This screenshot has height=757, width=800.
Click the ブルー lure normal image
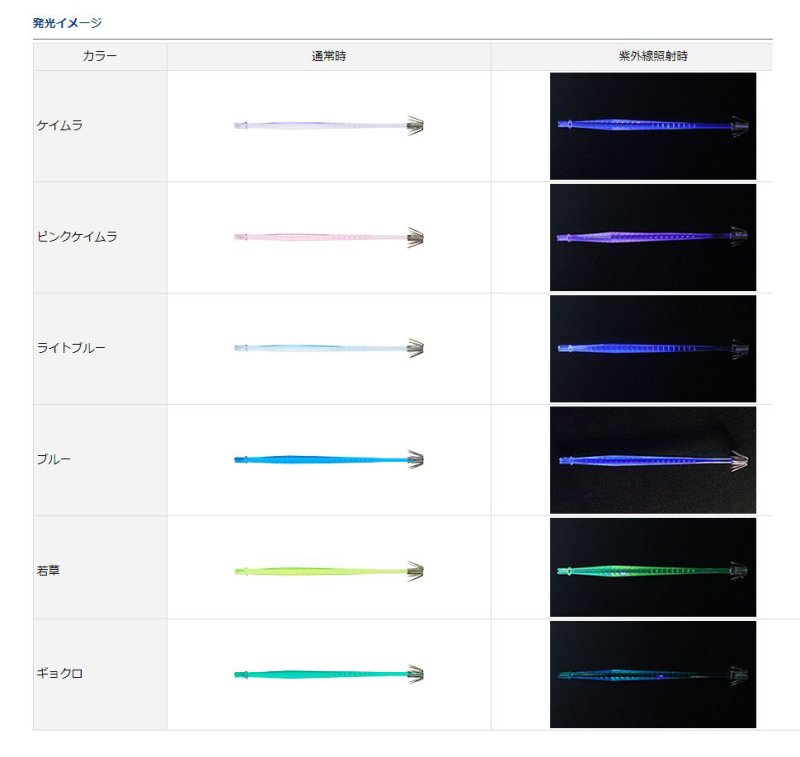coord(330,458)
